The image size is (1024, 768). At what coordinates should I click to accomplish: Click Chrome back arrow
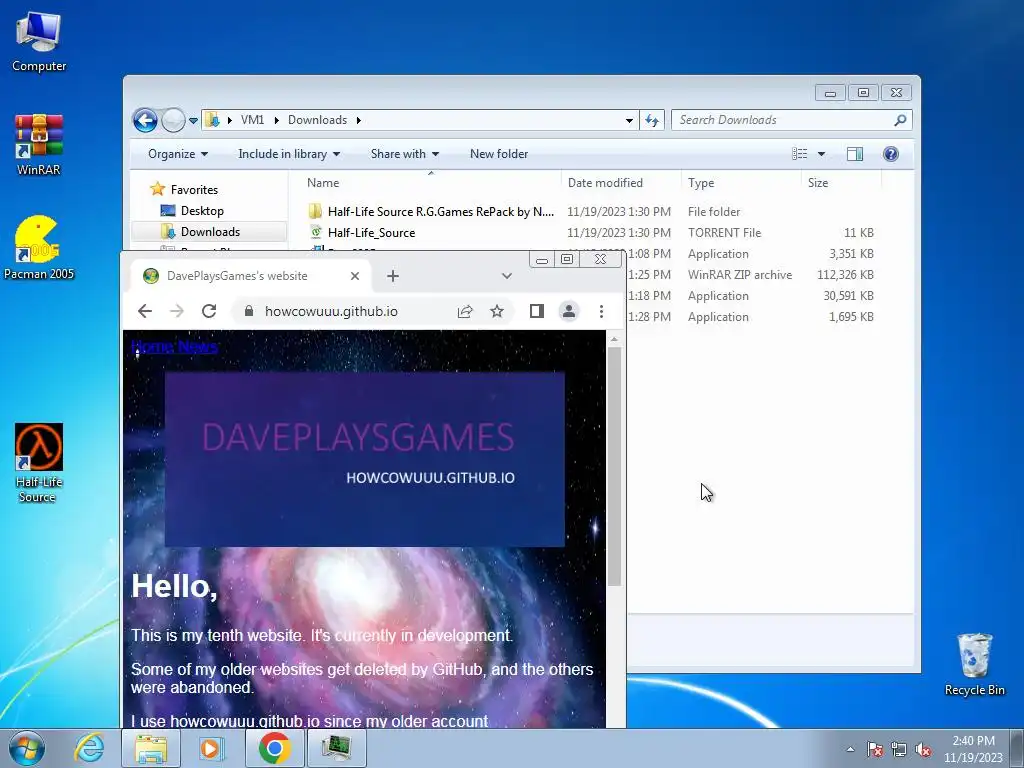click(145, 312)
